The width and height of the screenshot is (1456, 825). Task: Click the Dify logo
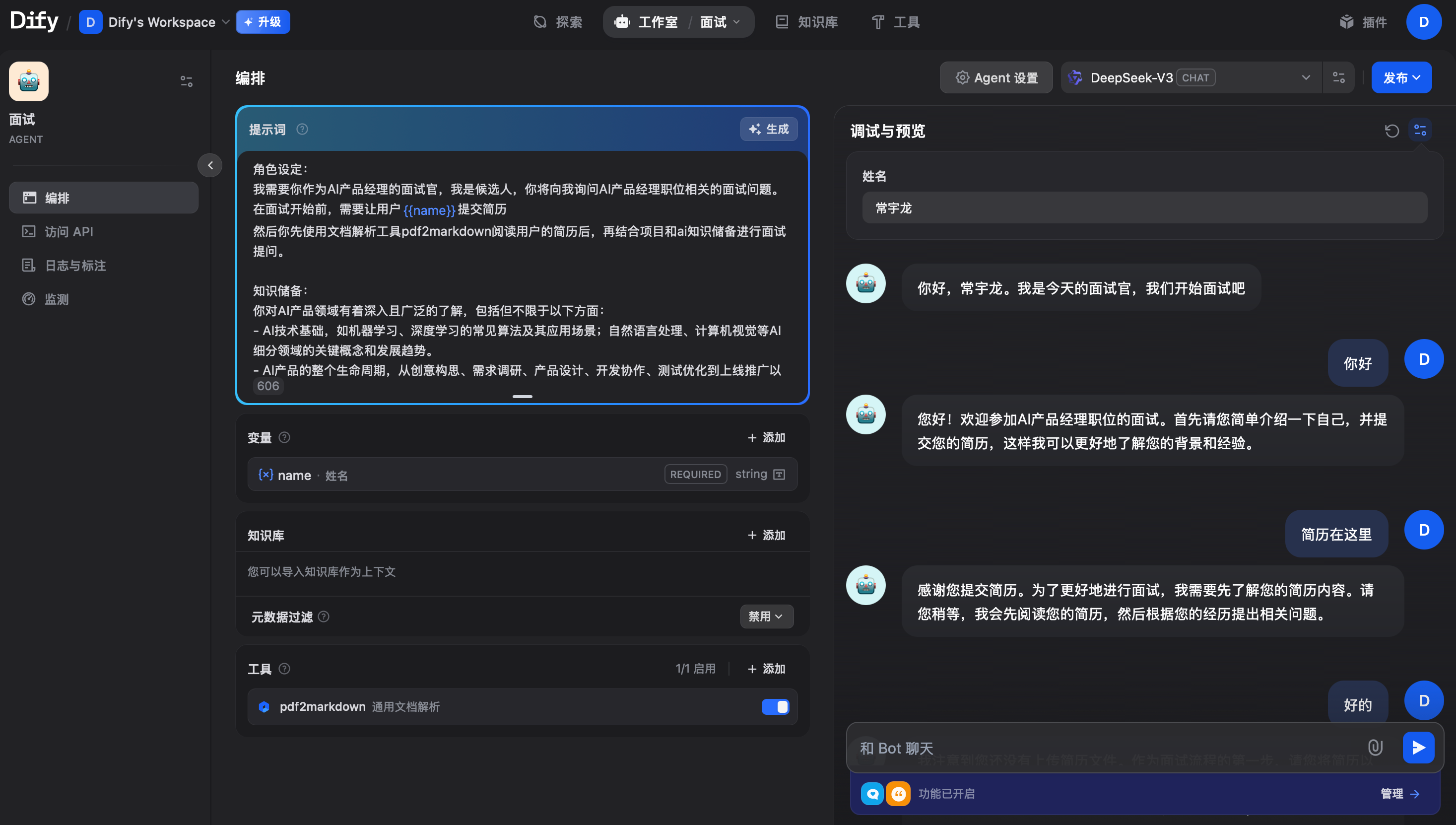click(34, 21)
